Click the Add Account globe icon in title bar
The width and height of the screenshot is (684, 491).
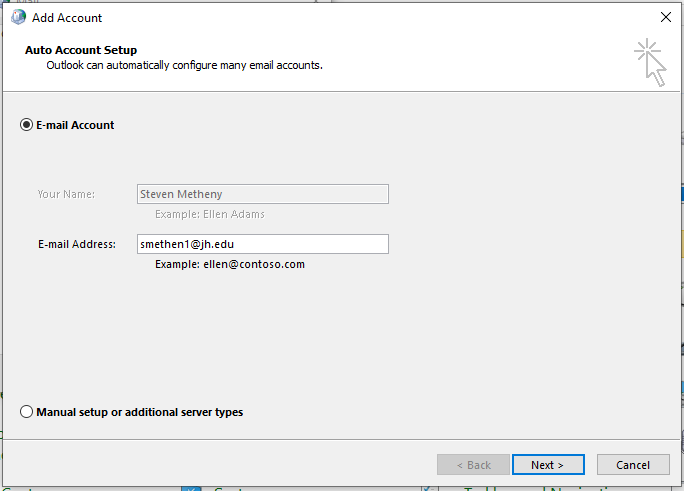[18, 17]
